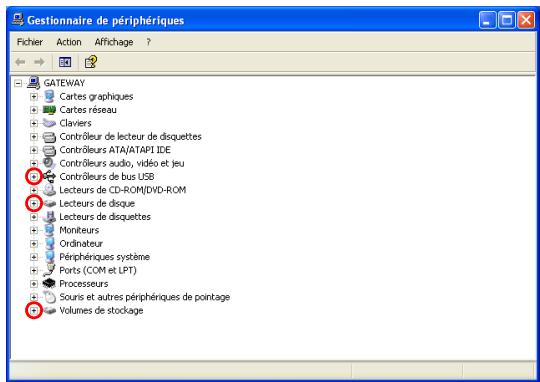Select the GATEWAY label
Image resolution: width=540 pixels, height=382 pixels.
click(64, 83)
